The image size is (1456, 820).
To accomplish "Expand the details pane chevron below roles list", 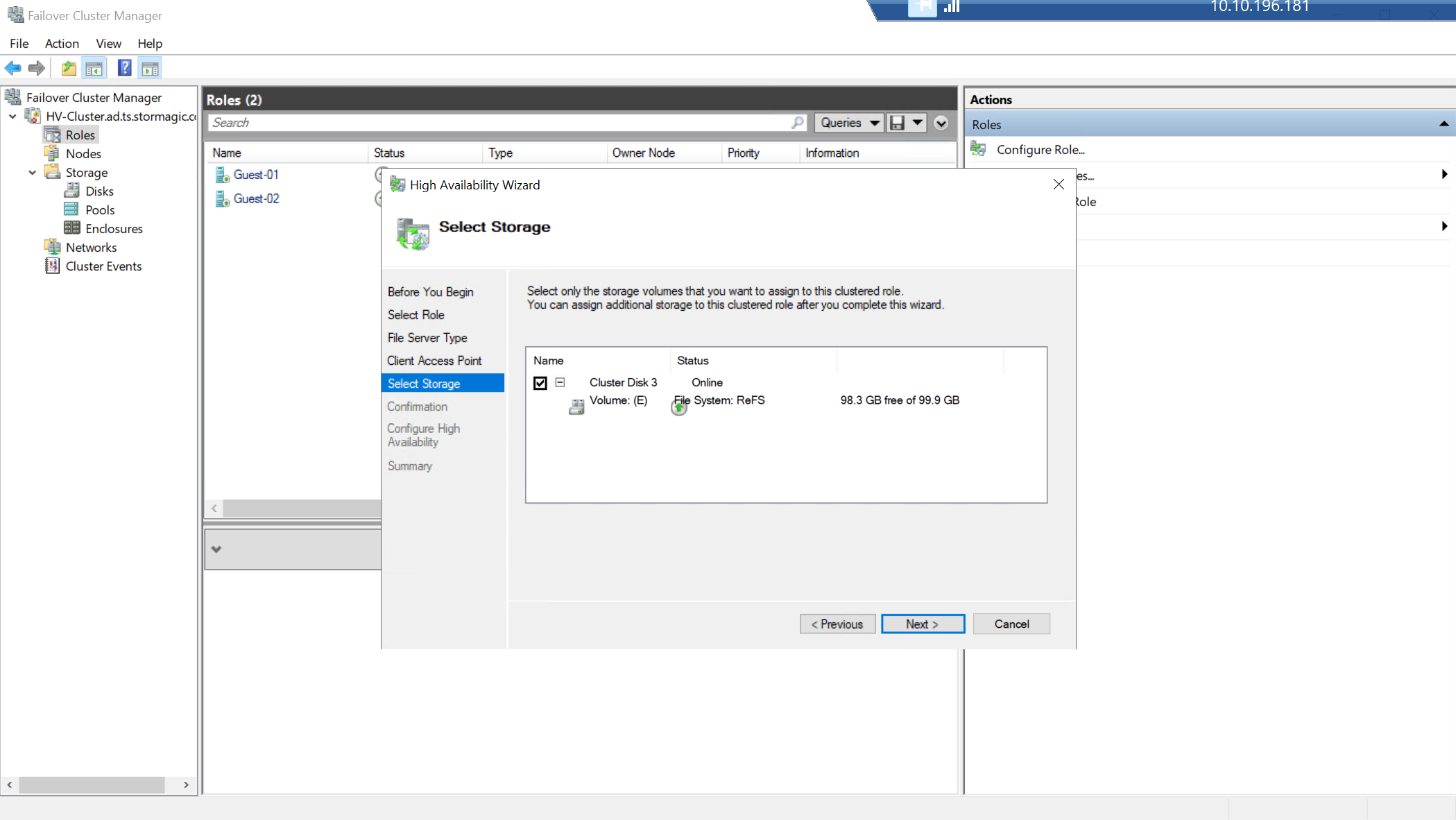I will (x=216, y=549).
